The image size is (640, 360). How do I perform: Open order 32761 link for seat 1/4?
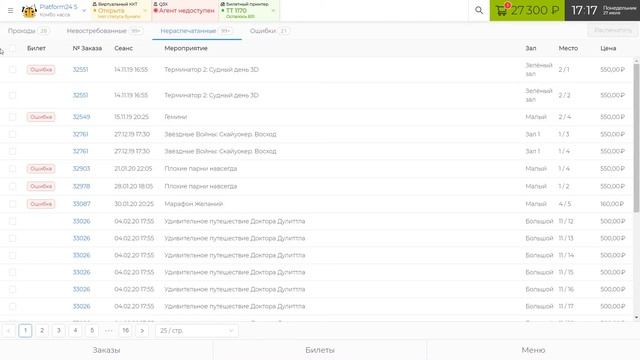click(80, 151)
